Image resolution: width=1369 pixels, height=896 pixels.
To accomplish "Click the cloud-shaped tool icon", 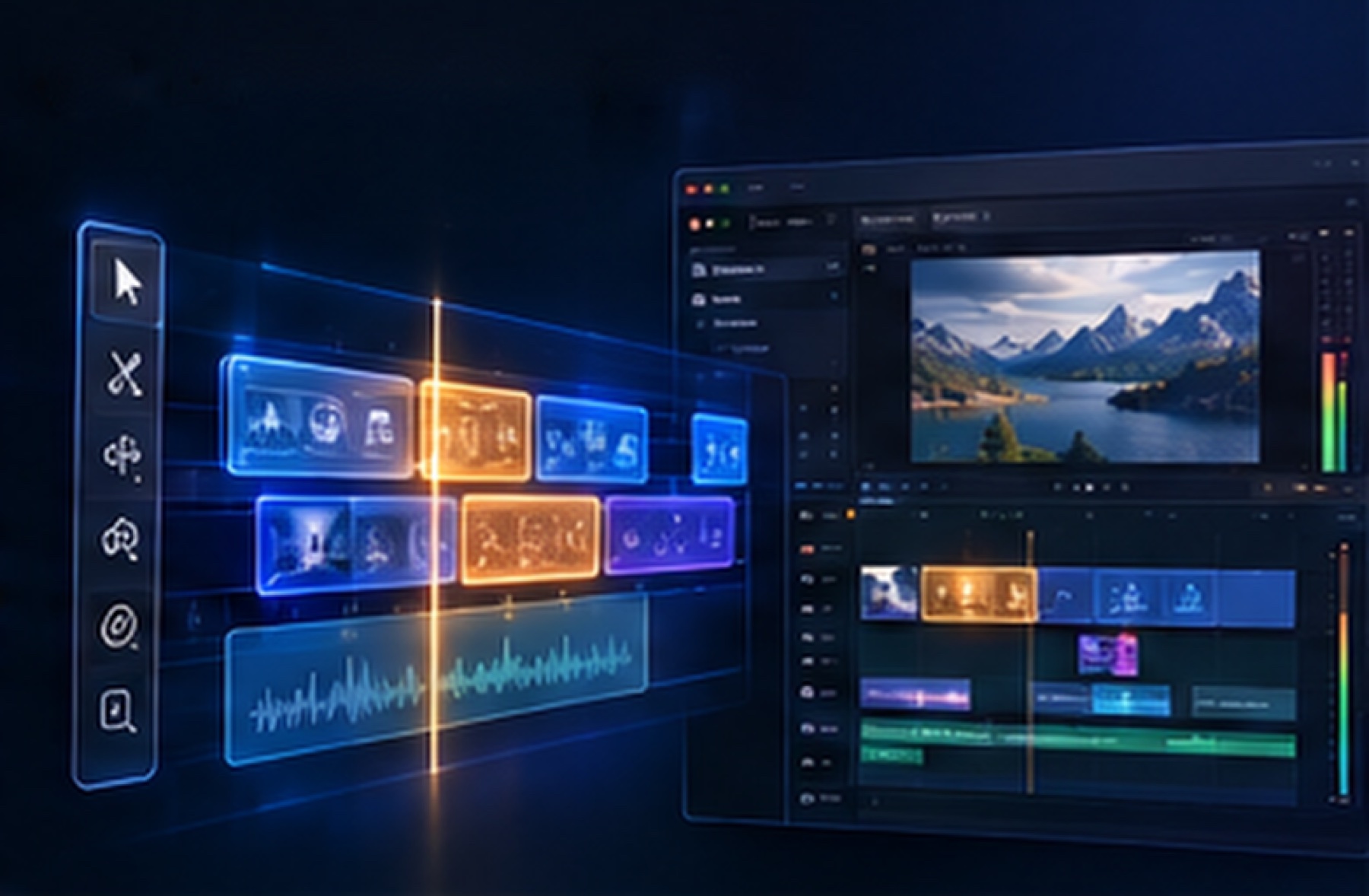I will (x=122, y=539).
